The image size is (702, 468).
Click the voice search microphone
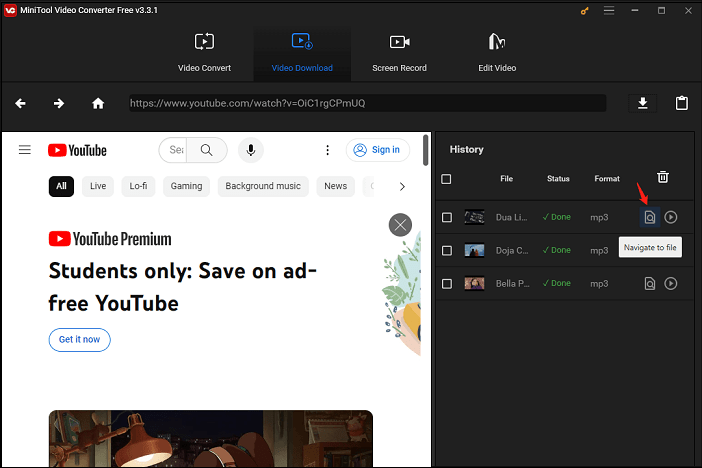point(251,150)
